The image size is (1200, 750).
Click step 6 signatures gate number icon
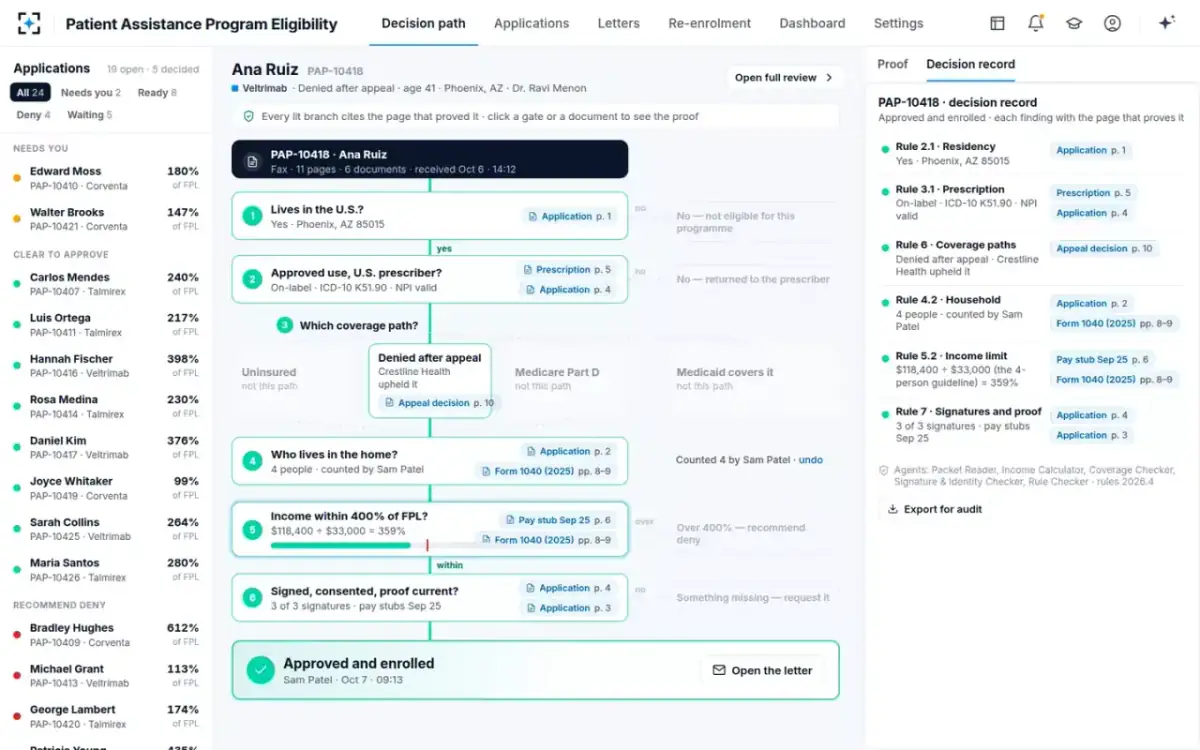click(254, 597)
